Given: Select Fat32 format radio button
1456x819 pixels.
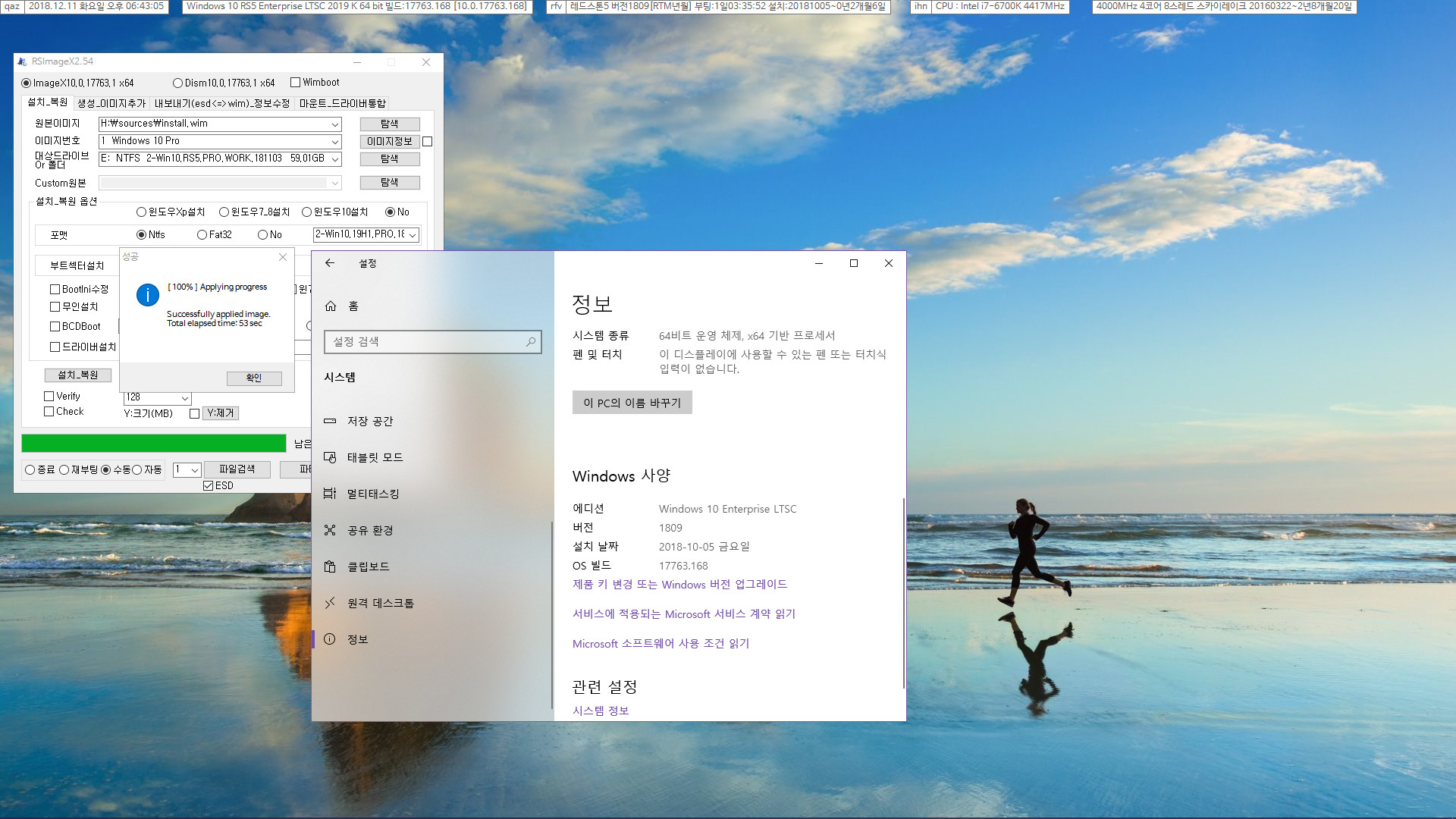Looking at the screenshot, I should pos(202,235).
